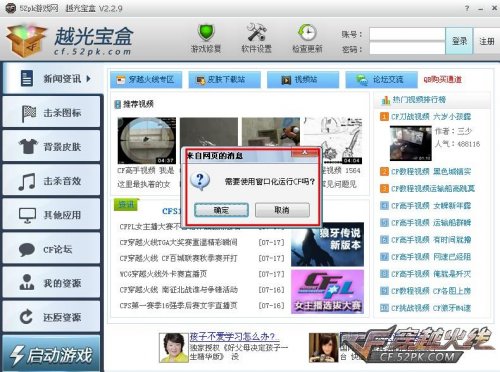Click the 热门视频排行榜 heading
This screenshot has height=372, width=500.
tap(419, 99)
